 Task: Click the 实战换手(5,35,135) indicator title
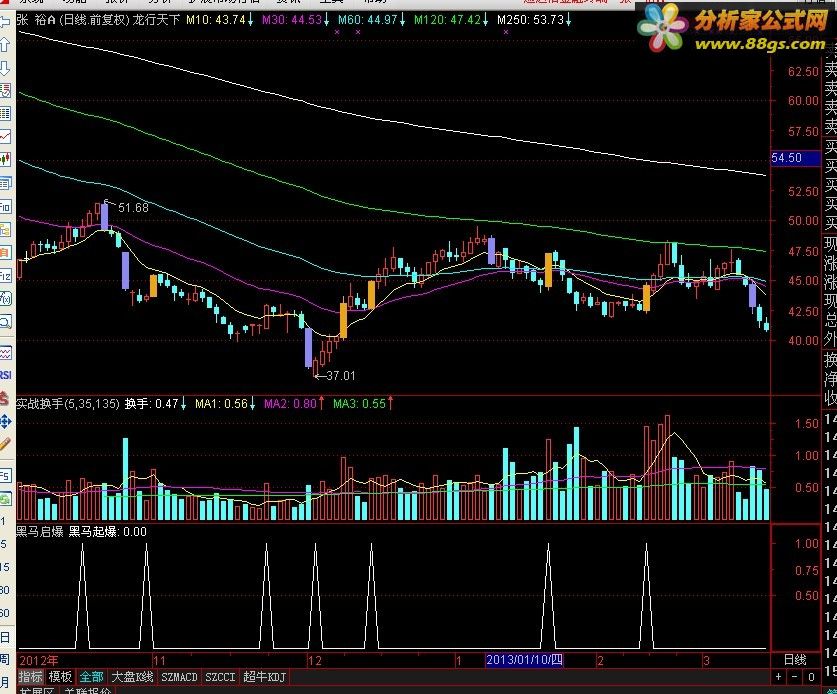pyautogui.click(x=68, y=404)
